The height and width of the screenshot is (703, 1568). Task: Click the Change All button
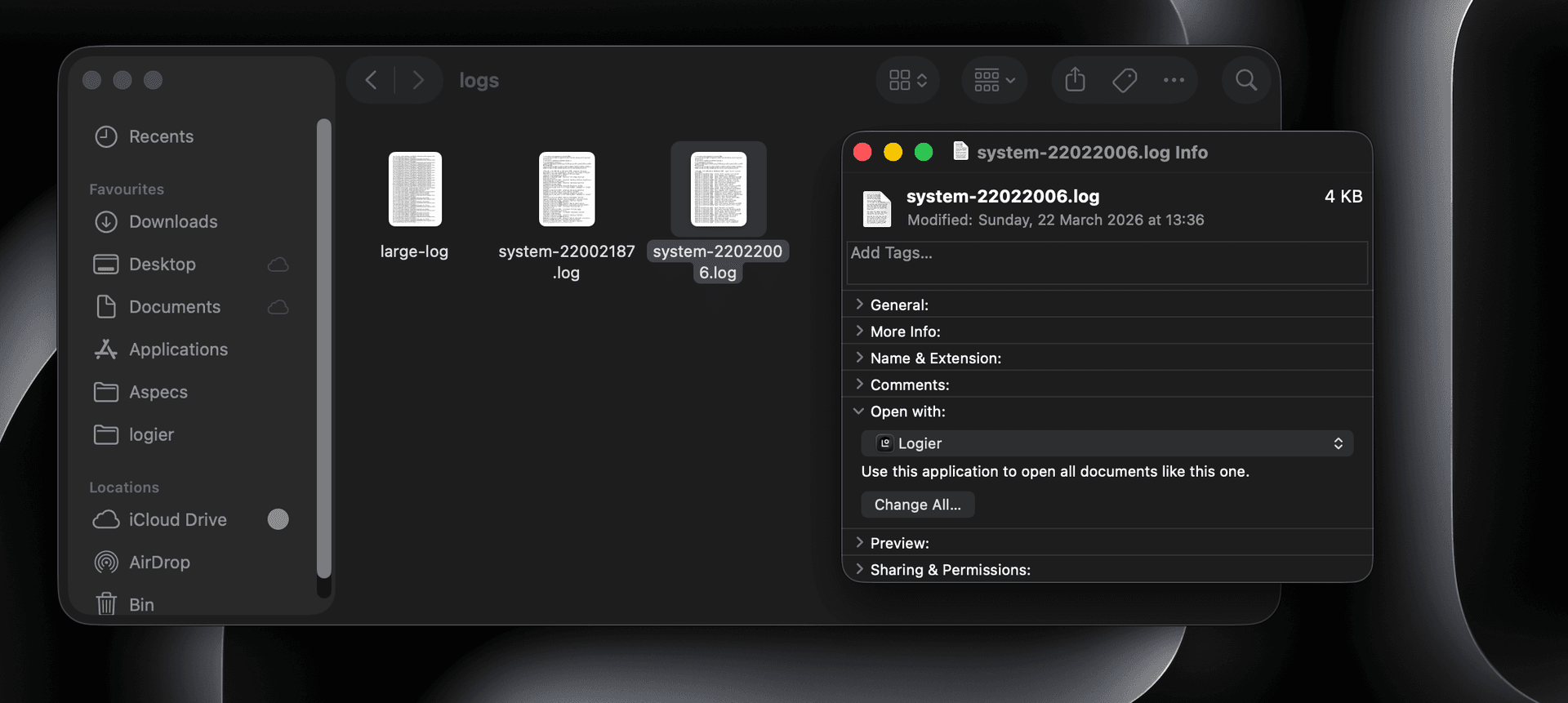(918, 505)
